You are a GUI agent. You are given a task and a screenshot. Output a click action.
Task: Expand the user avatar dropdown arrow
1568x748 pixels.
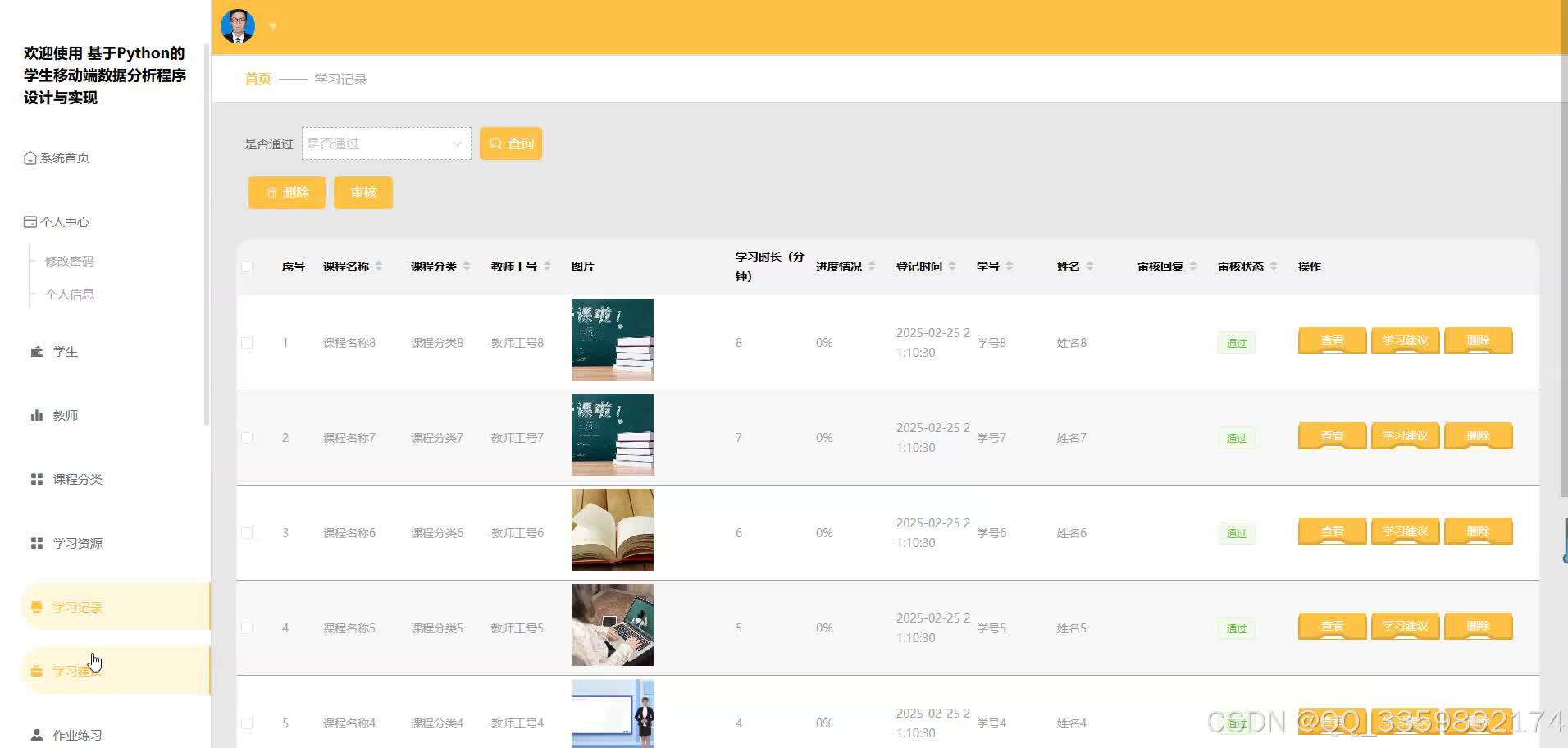pos(271,26)
